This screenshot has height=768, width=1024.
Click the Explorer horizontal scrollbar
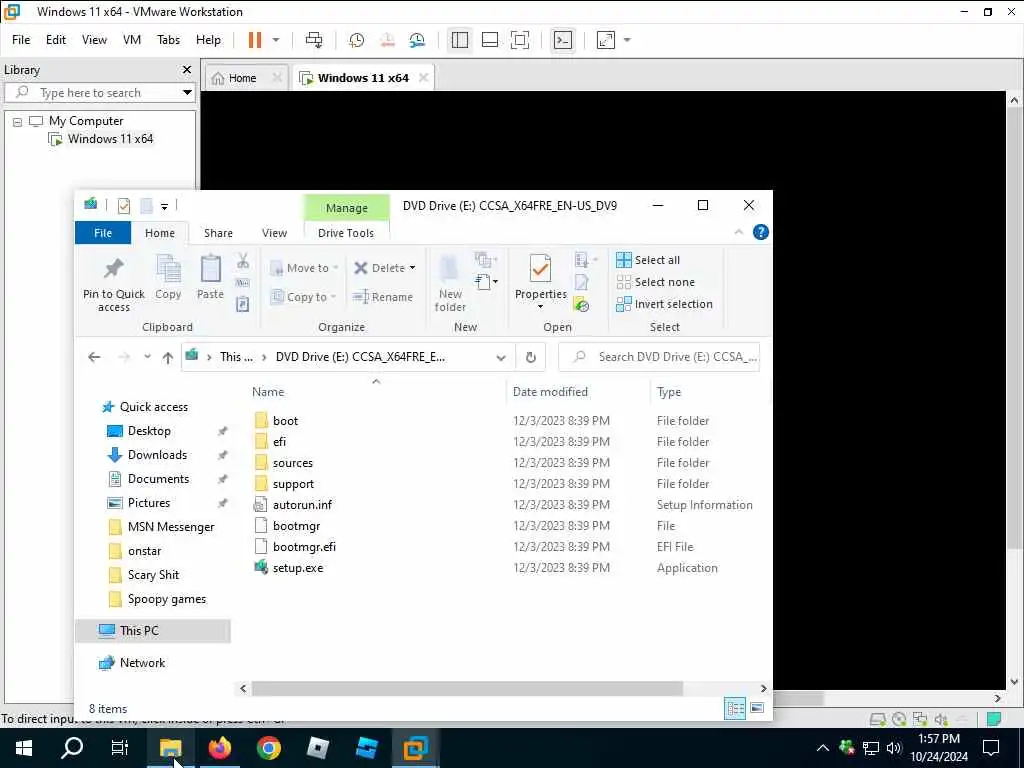pyautogui.click(x=467, y=689)
